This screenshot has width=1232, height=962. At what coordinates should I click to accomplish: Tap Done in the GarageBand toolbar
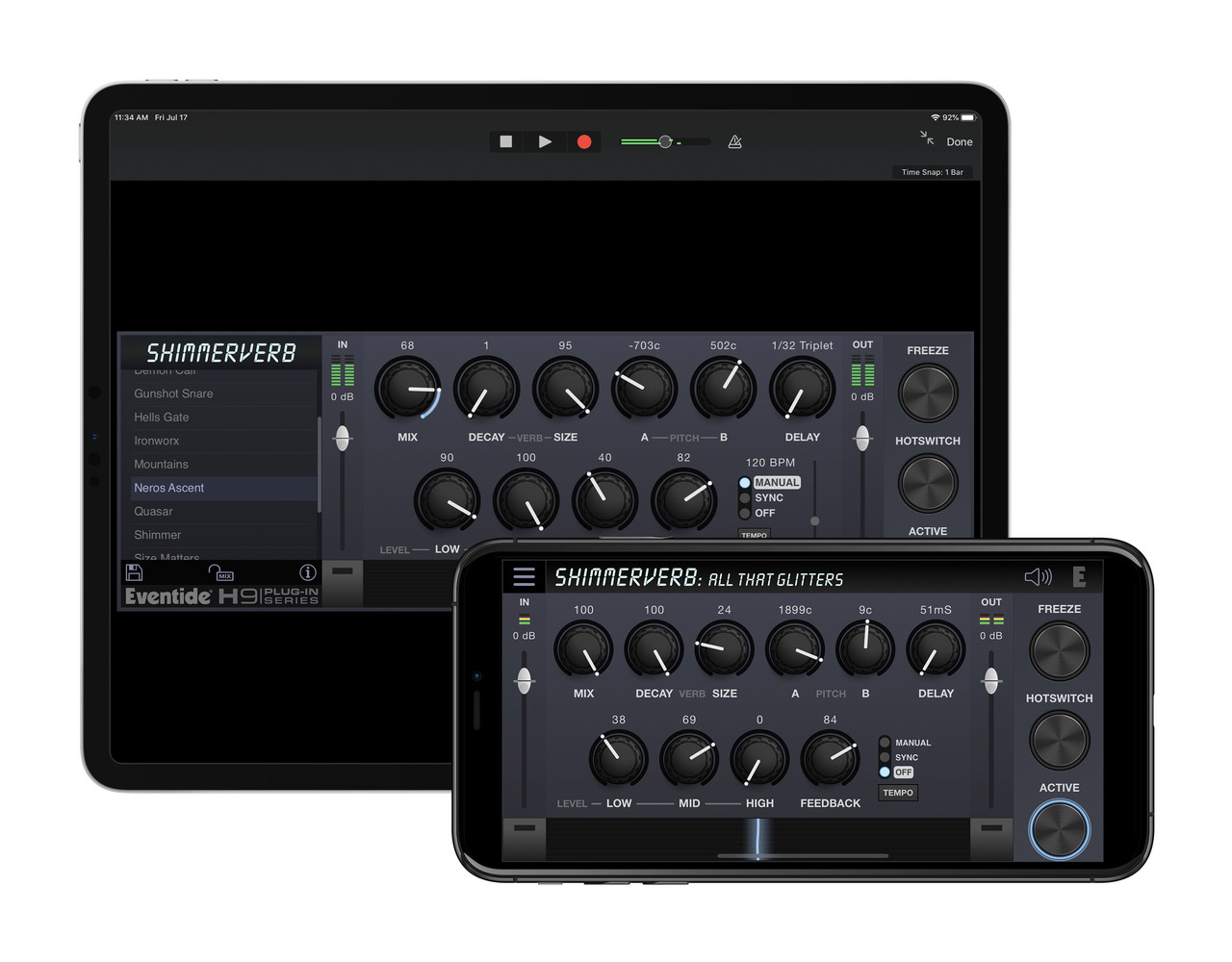click(960, 141)
